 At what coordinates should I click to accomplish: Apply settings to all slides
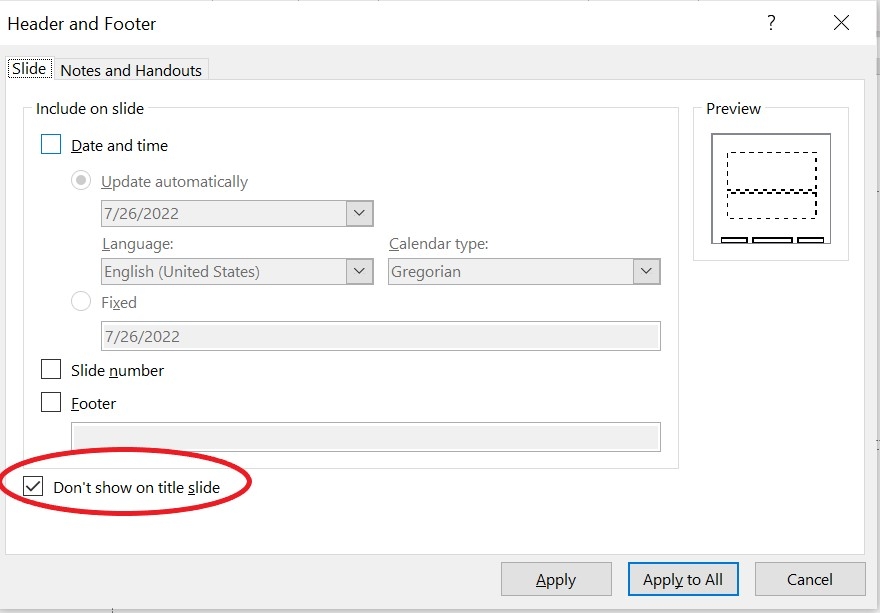pos(683,579)
